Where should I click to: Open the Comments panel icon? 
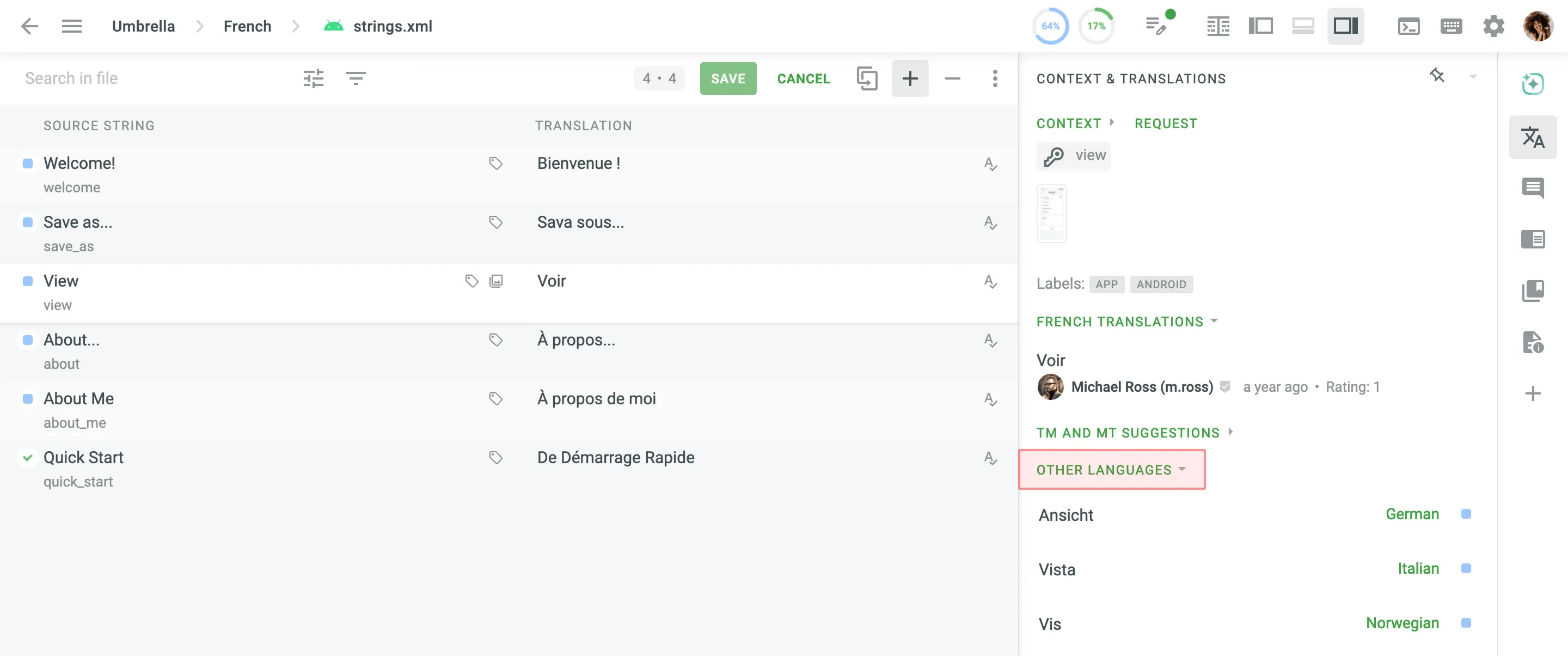[1532, 187]
